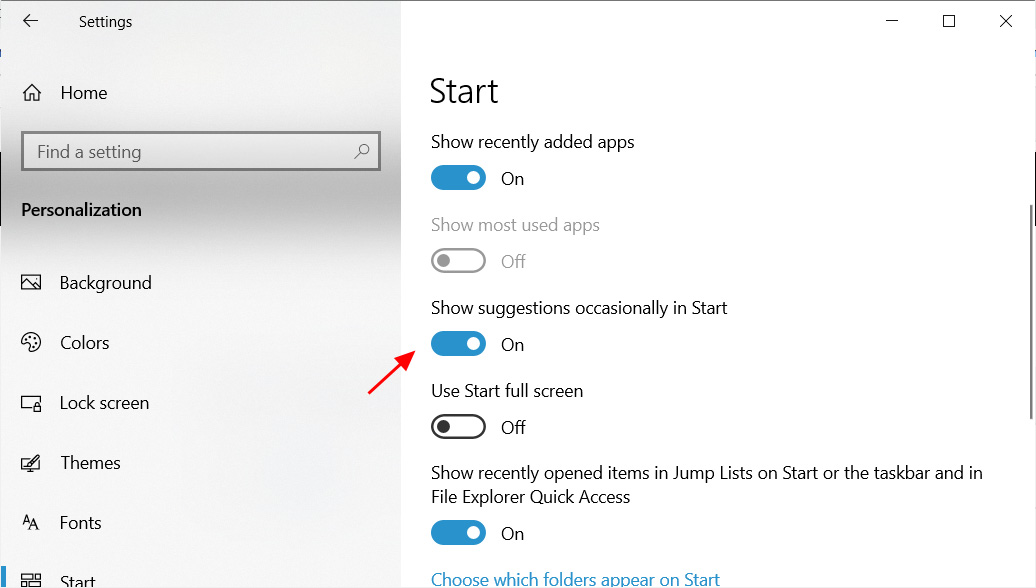Open Choose which folders appear on Start

575,579
